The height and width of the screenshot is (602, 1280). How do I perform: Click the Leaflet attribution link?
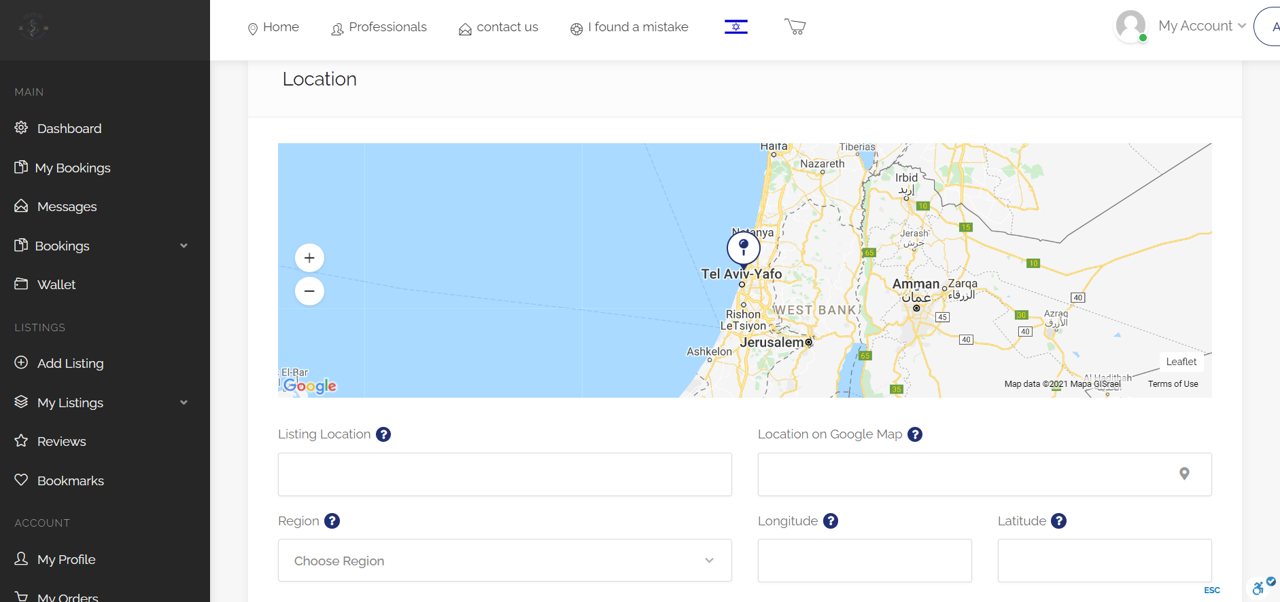click(1180, 362)
